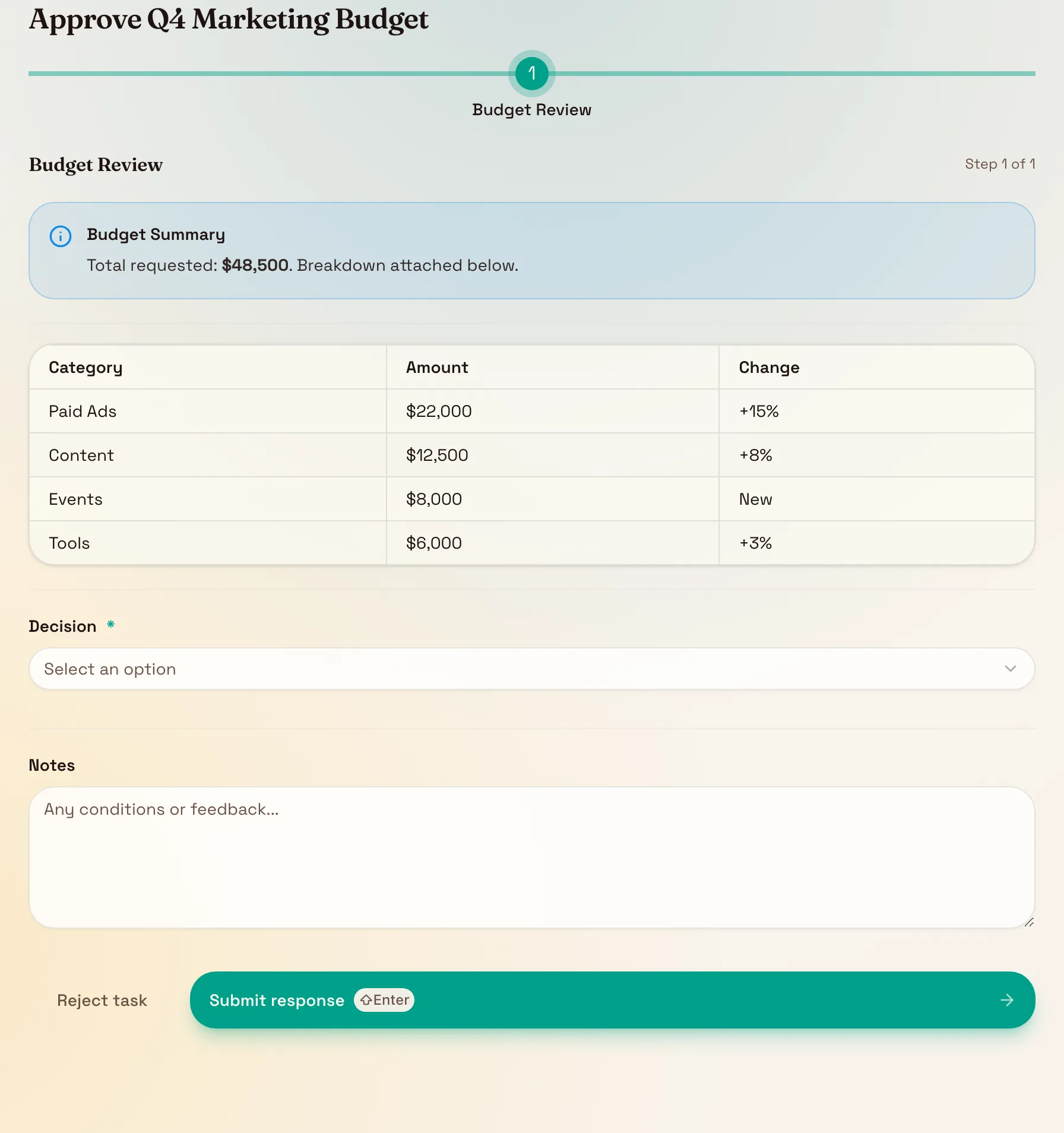Click the Budget Review step label

coord(532,109)
